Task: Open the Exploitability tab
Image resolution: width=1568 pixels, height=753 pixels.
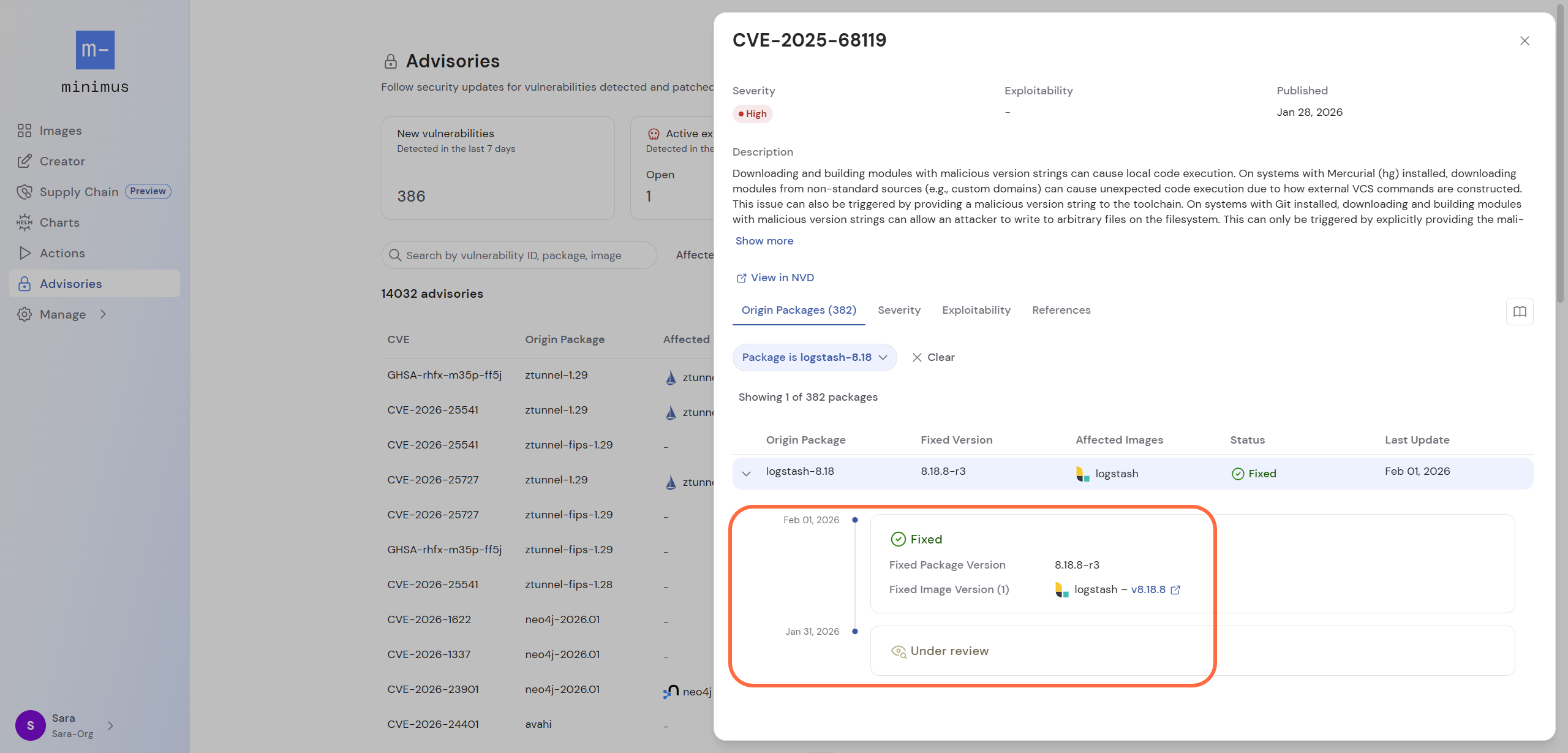Action: click(x=976, y=310)
